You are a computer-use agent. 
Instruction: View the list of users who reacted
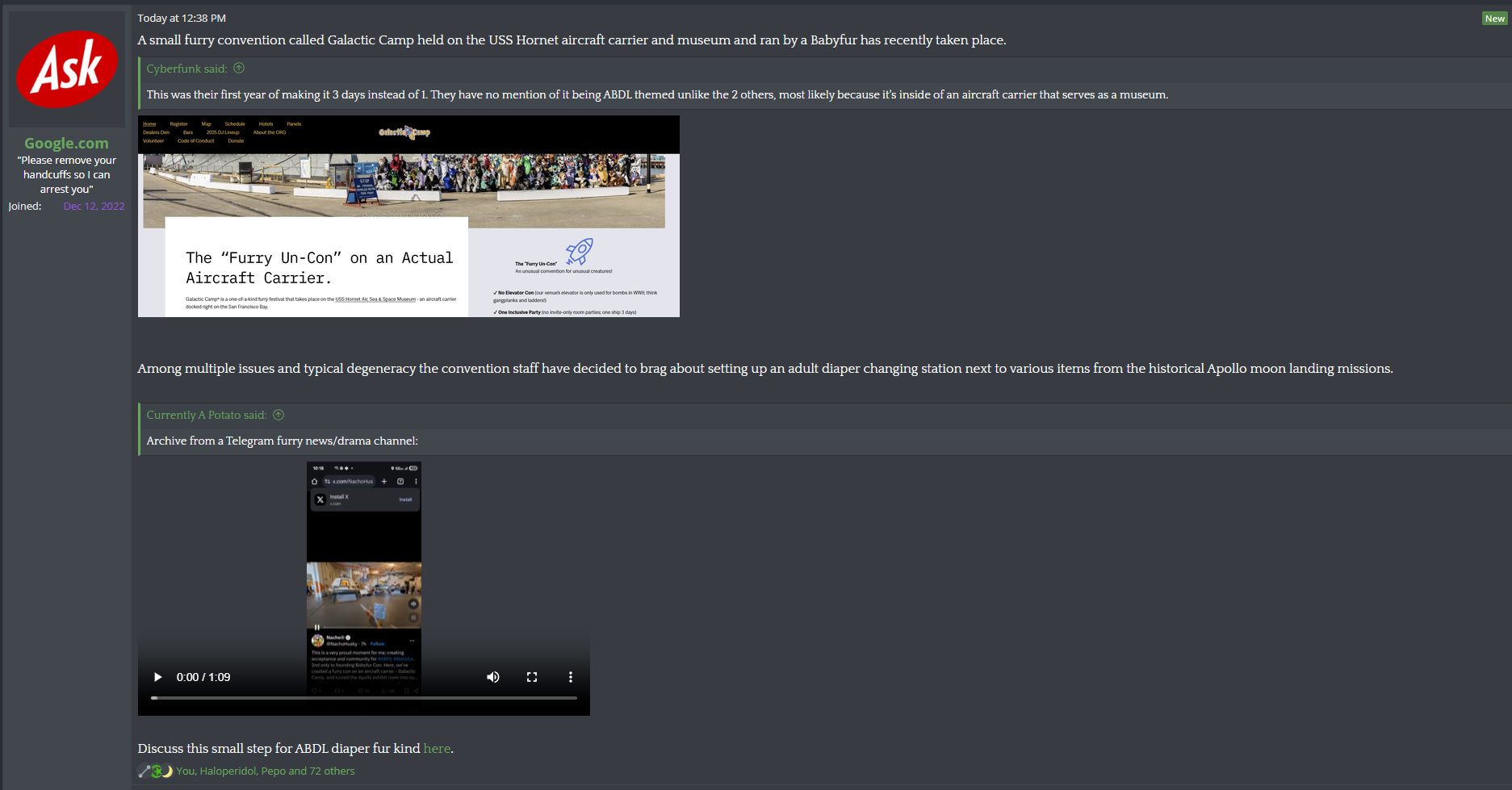click(266, 771)
